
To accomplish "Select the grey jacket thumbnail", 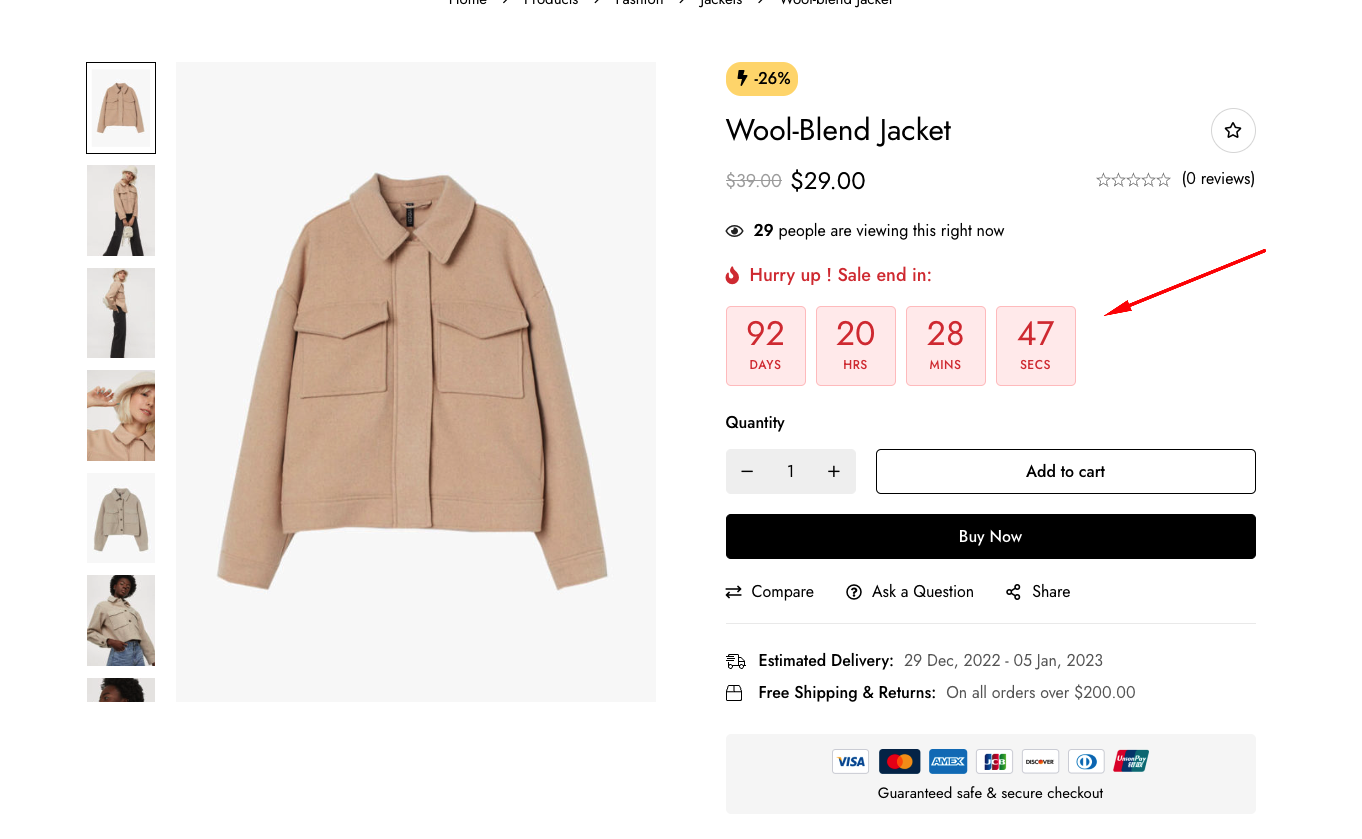I will (x=121, y=518).
